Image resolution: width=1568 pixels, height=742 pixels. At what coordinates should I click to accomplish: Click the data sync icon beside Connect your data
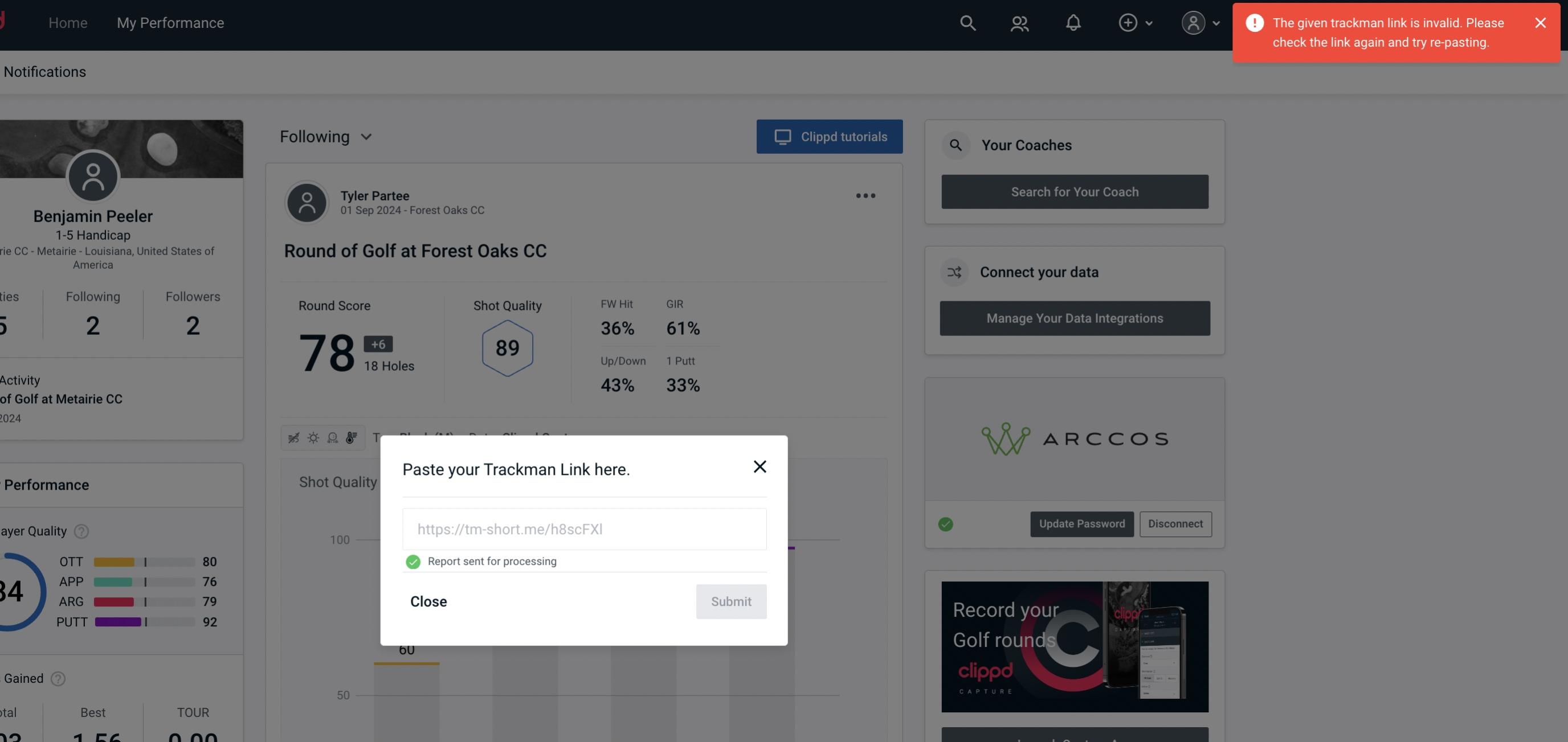tap(954, 272)
